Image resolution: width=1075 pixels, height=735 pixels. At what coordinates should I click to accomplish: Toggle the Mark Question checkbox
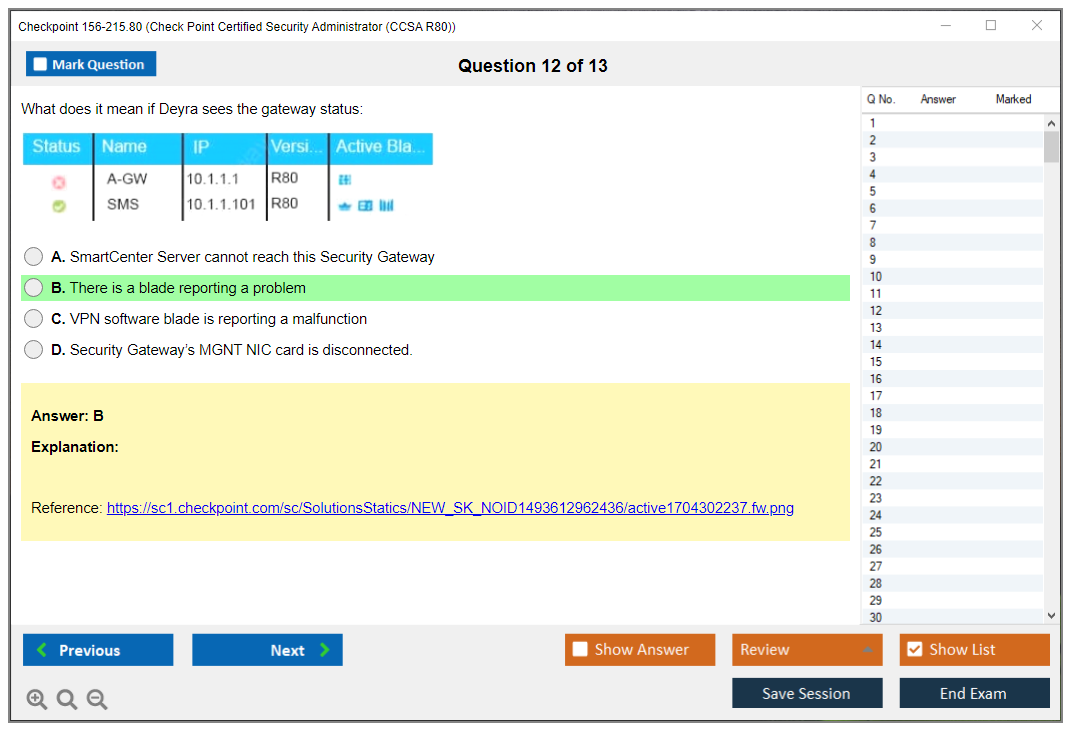click(x=40, y=64)
